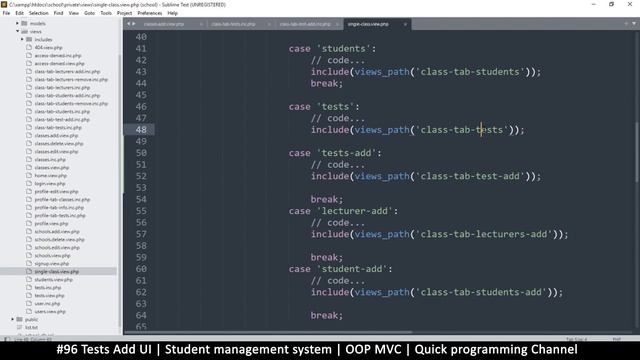Expand the models folder in the sidebar
Image resolution: width=640 pixels, height=360 pixels.
[17, 23]
